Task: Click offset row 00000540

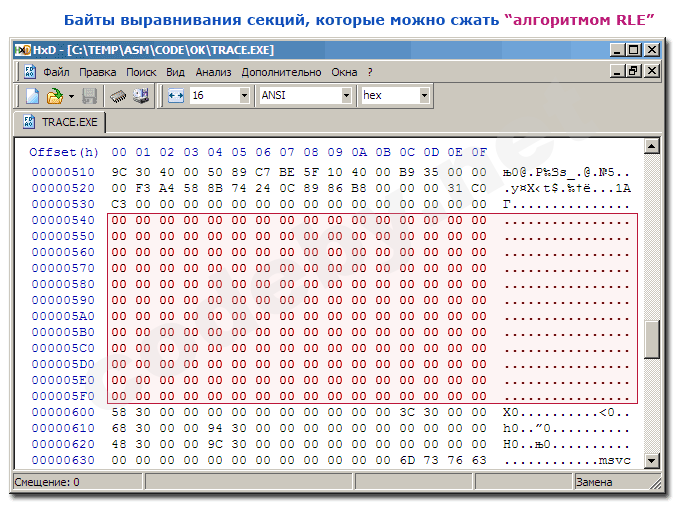Action: tap(63, 220)
